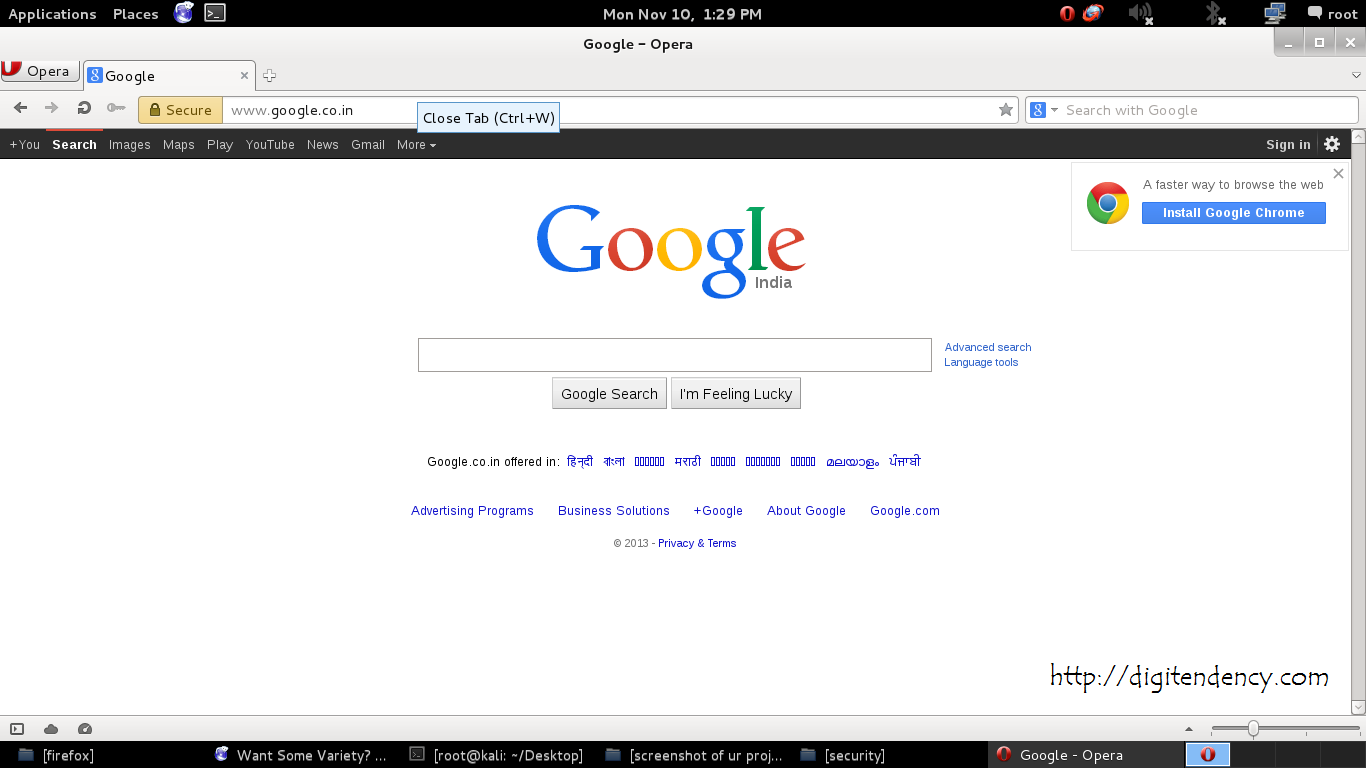Switch Google to Malayalam language link
The width and height of the screenshot is (1366, 768).
tap(852, 462)
